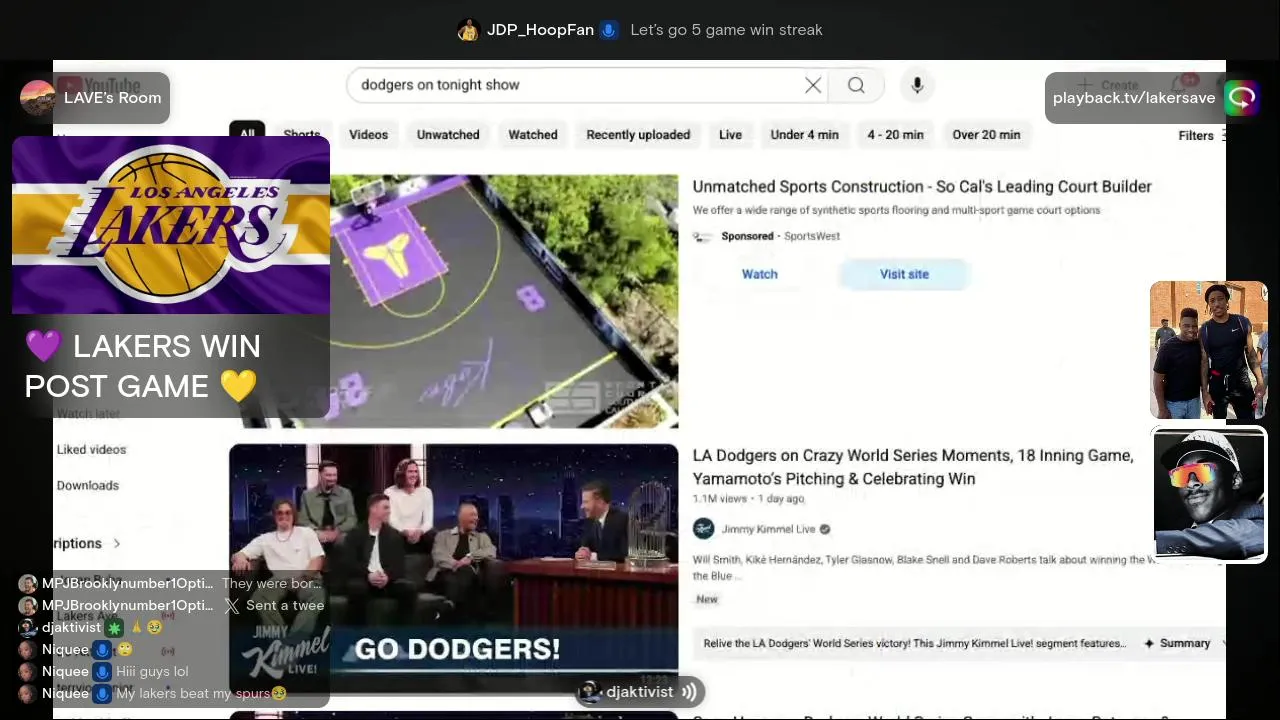This screenshot has height=720, width=1280.
Task: Expand the video Summary section
Action: coord(1185,643)
